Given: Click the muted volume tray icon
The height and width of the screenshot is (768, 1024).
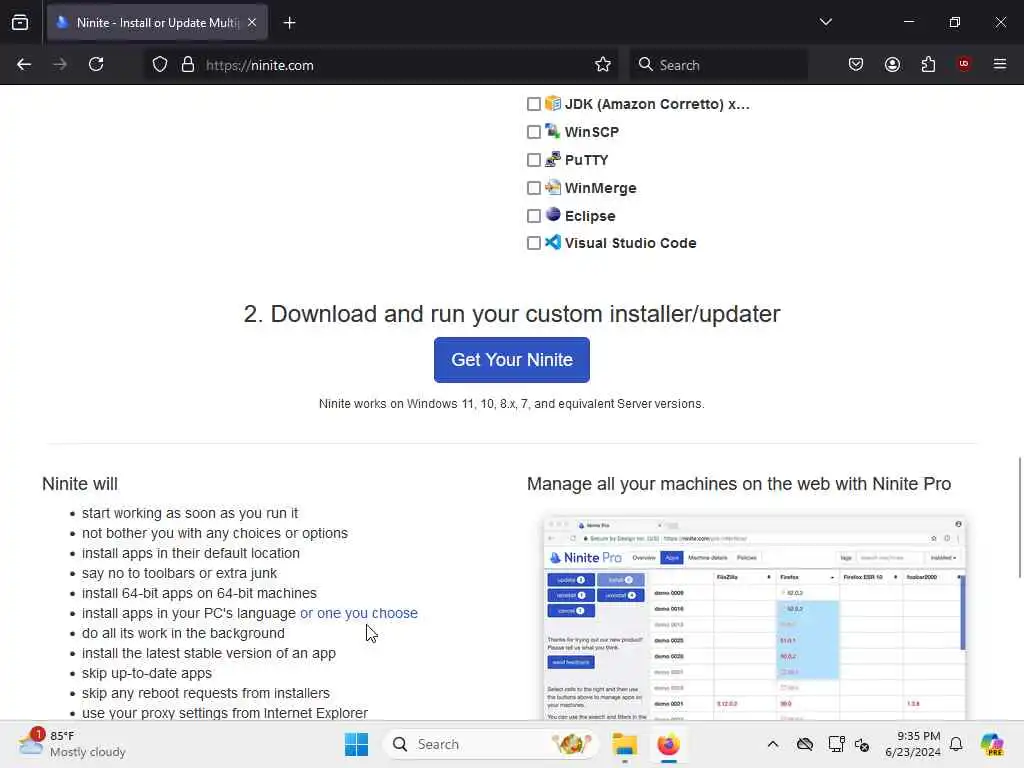Looking at the screenshot, I should (862, 744).
